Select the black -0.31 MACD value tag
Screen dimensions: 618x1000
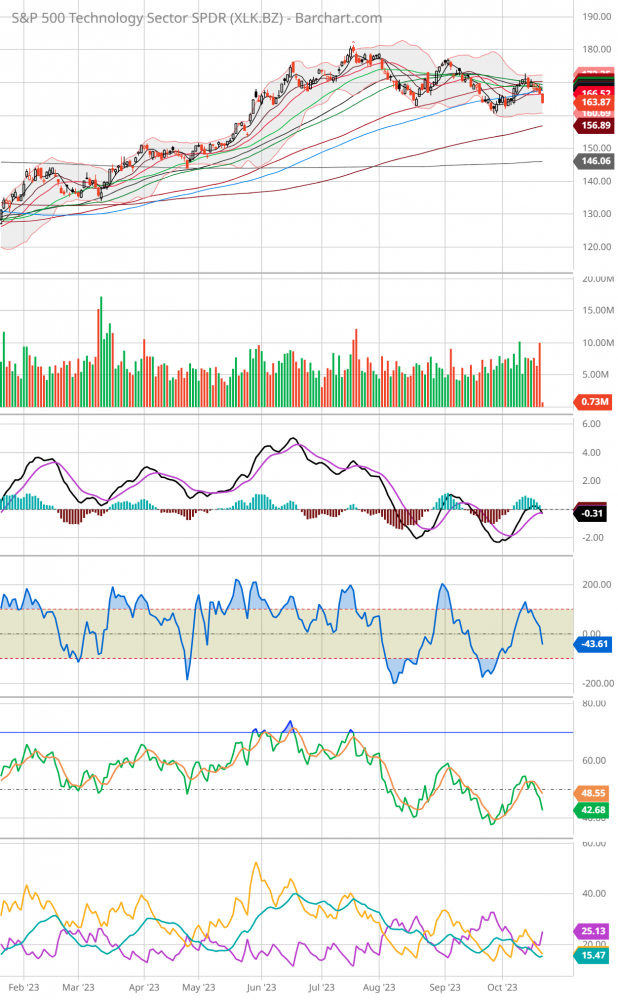pos(594,513)
